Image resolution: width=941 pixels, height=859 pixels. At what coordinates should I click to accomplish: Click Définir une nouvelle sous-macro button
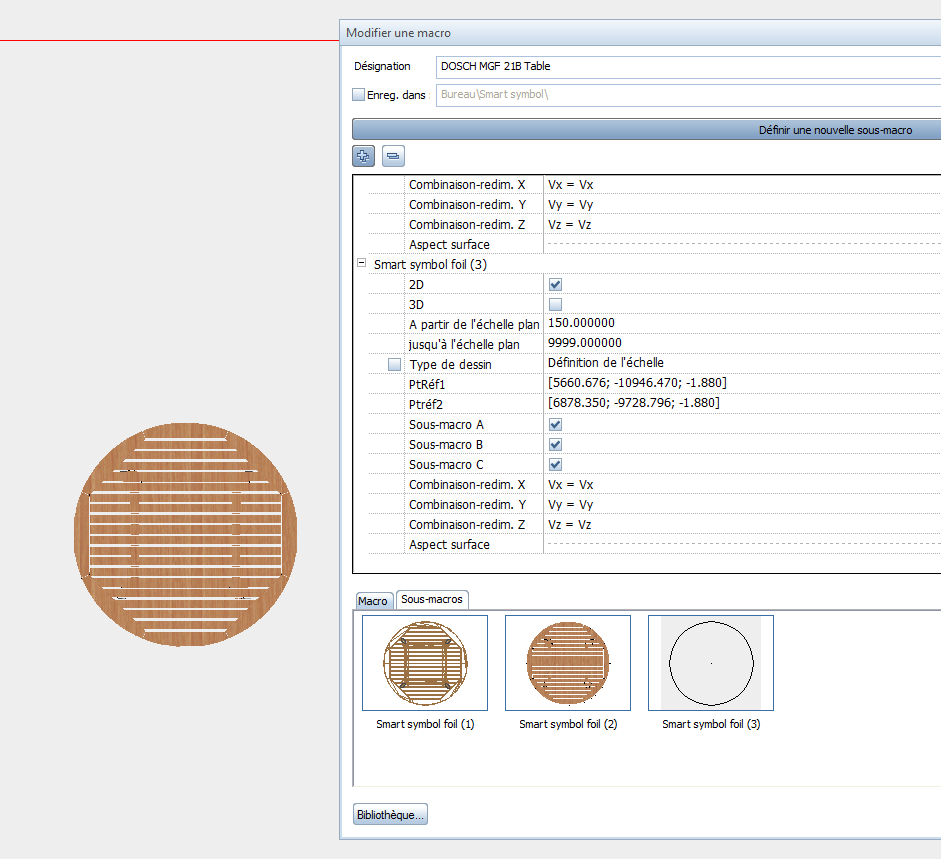646,130
